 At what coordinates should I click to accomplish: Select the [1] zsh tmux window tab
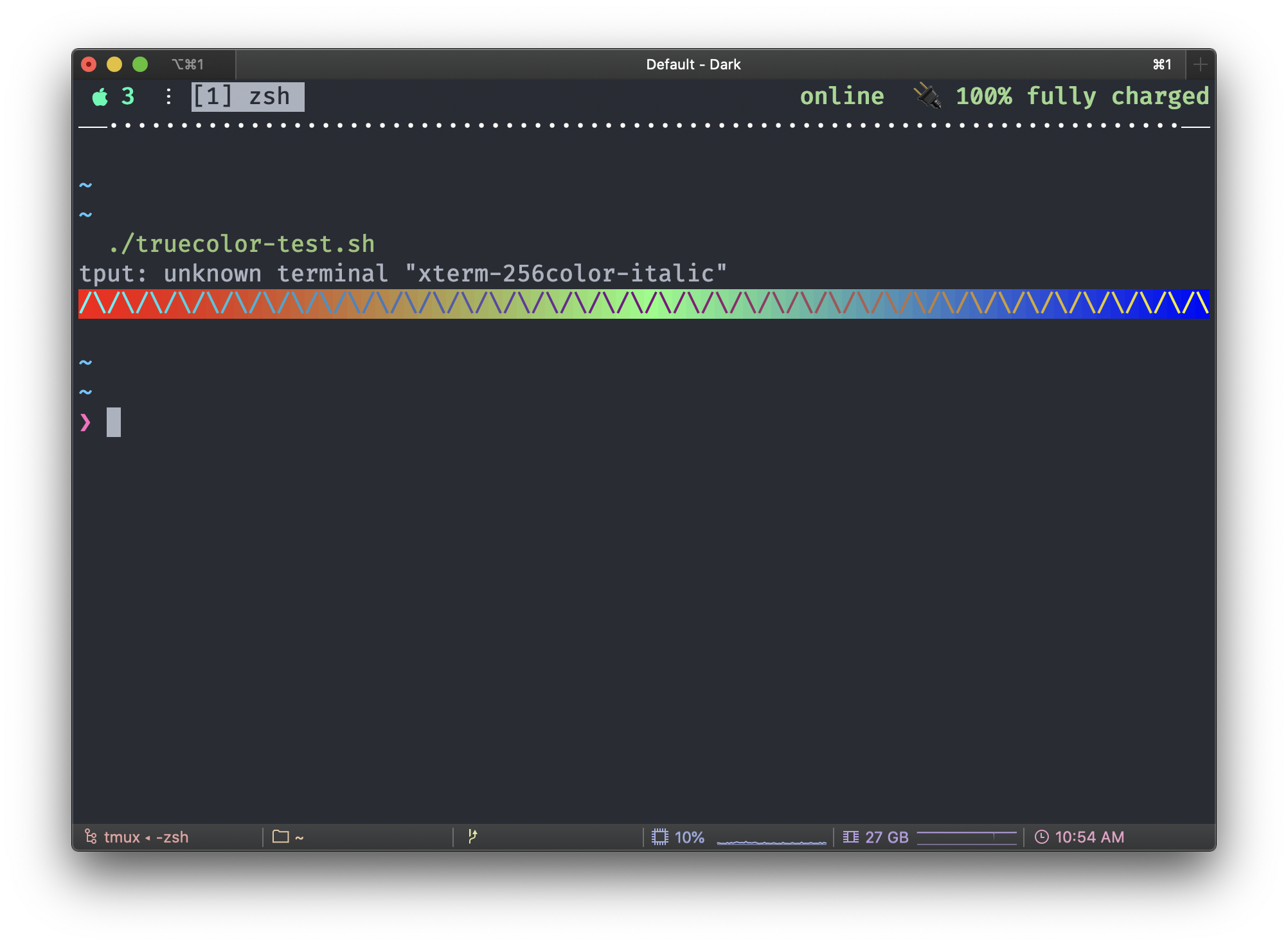click(x=247, y=96)
